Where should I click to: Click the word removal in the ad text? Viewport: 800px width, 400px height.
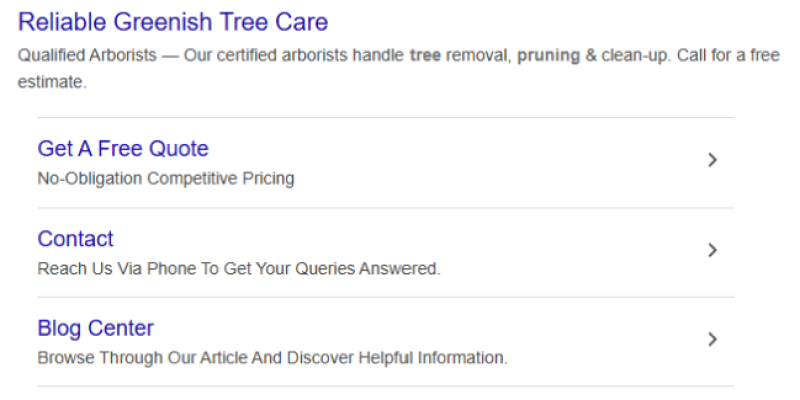475,56
